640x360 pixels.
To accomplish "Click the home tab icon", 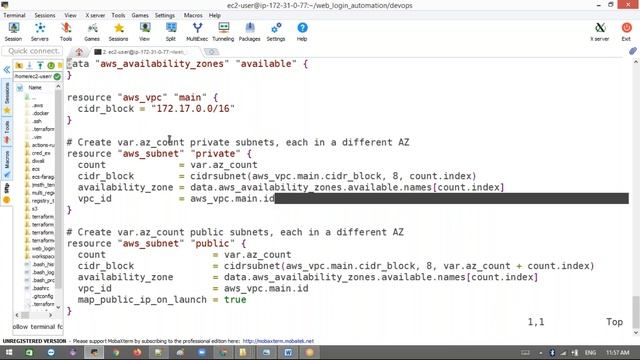I will click(79, 52).
